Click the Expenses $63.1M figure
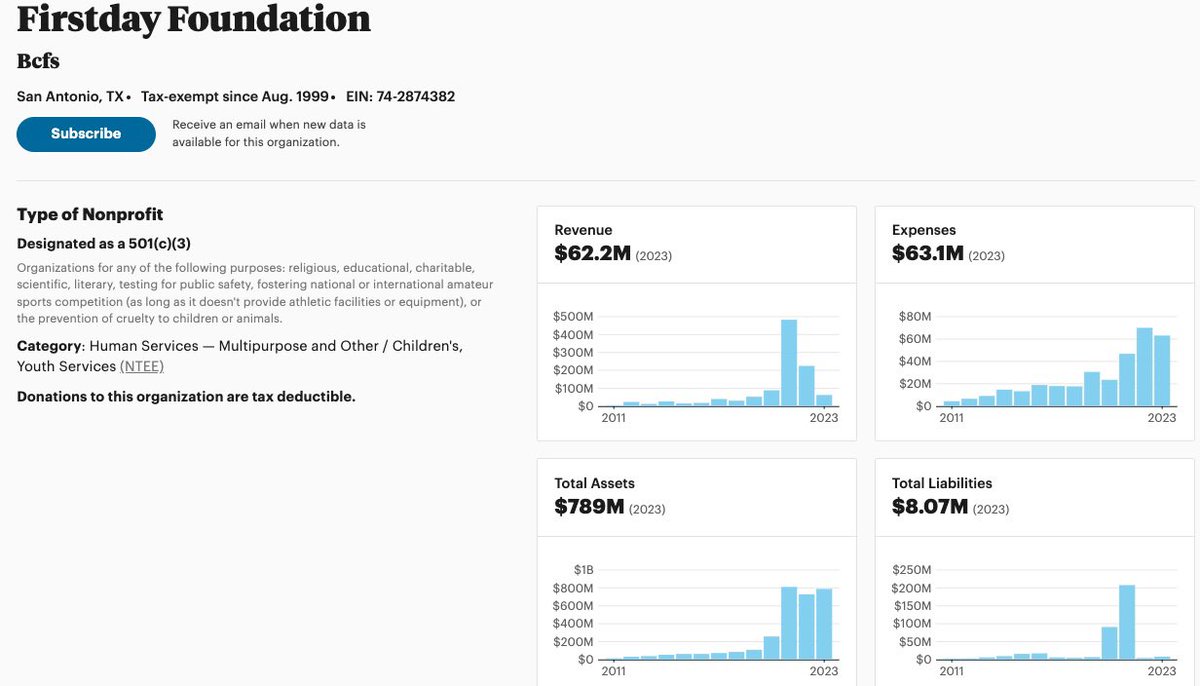The image size is (1200, 686). click(927, 254)
